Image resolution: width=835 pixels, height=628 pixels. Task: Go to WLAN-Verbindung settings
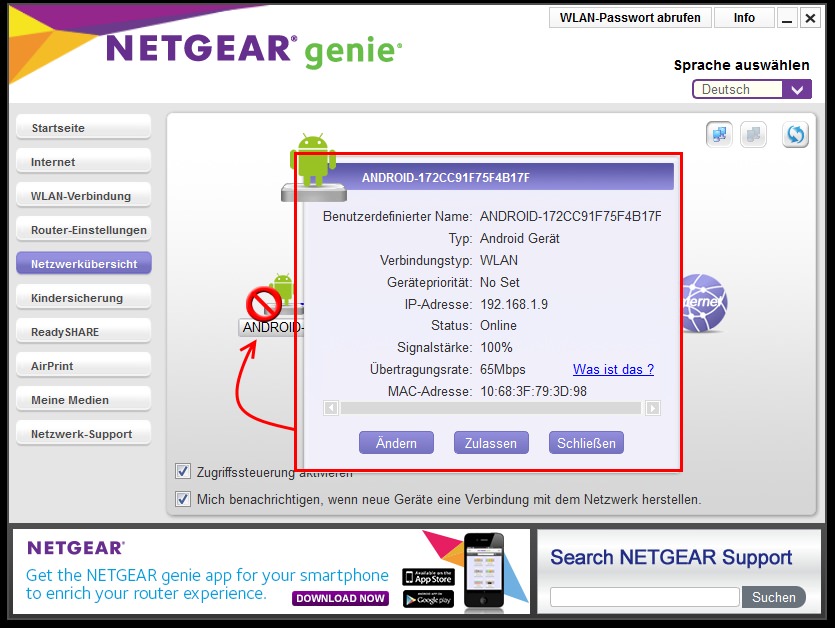click(x=84, y=196)
